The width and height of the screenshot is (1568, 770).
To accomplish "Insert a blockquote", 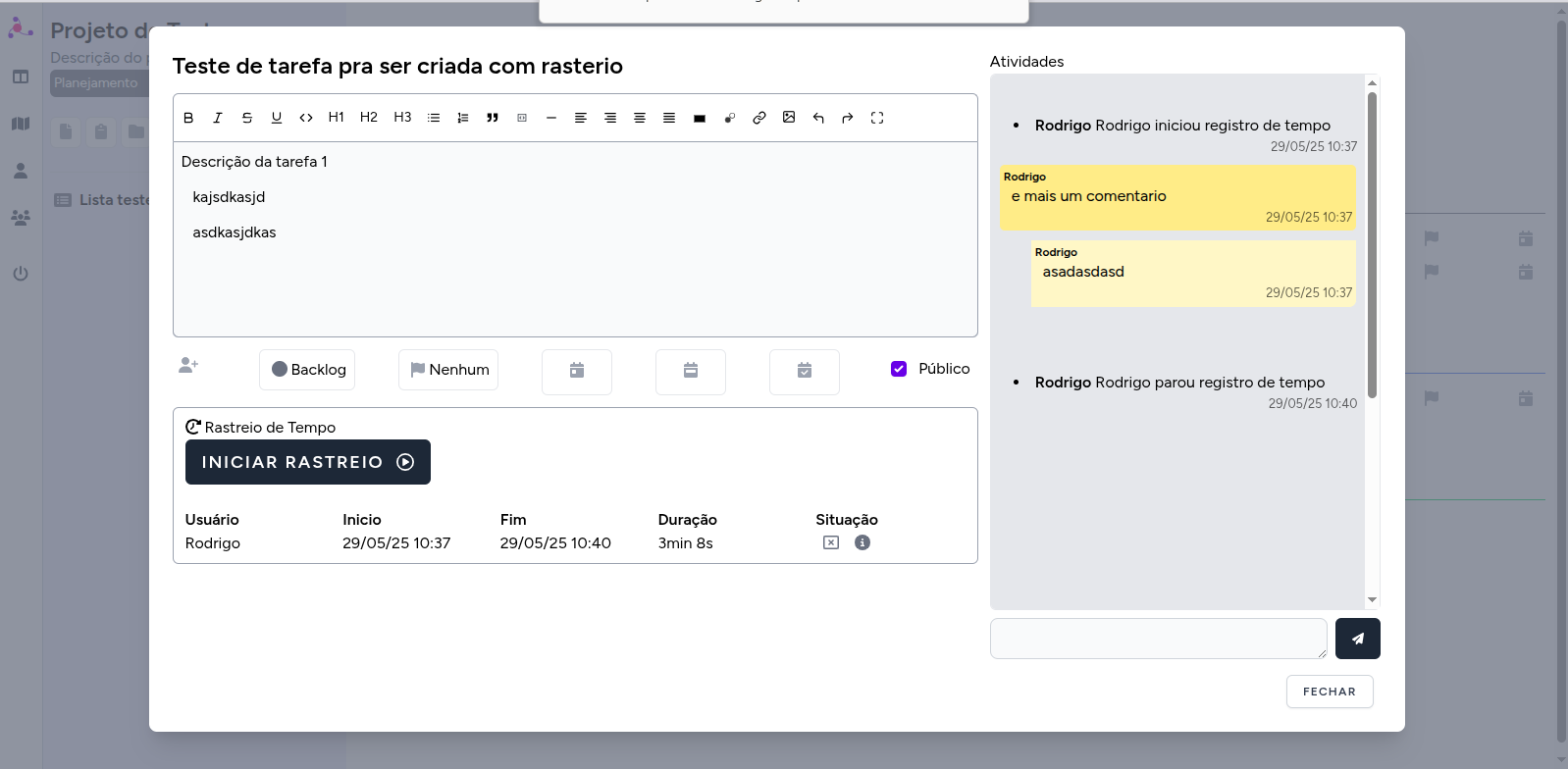I will pos(493,118).
